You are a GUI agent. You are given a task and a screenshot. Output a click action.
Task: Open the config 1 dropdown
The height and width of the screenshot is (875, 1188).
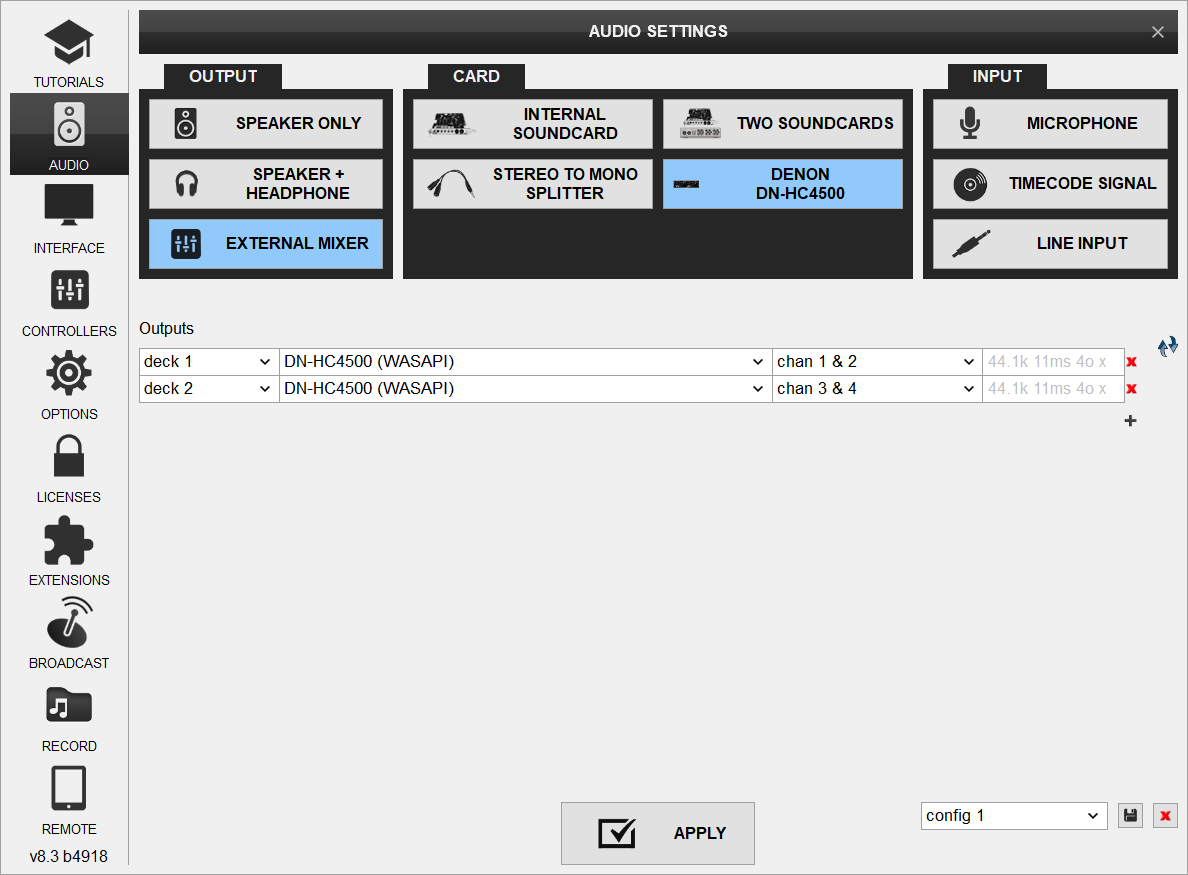(1014, 816)
